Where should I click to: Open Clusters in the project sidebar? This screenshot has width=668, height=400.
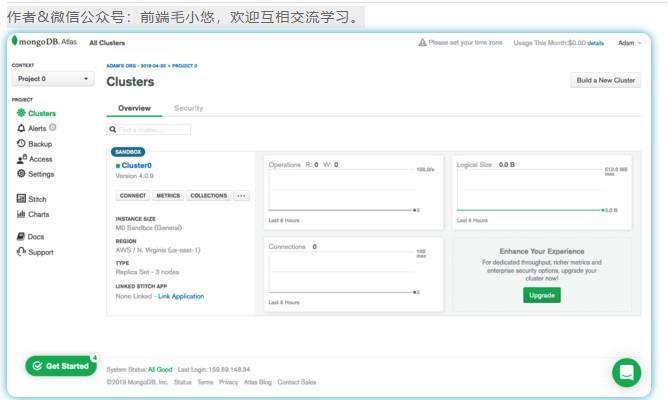coord(36,113)
